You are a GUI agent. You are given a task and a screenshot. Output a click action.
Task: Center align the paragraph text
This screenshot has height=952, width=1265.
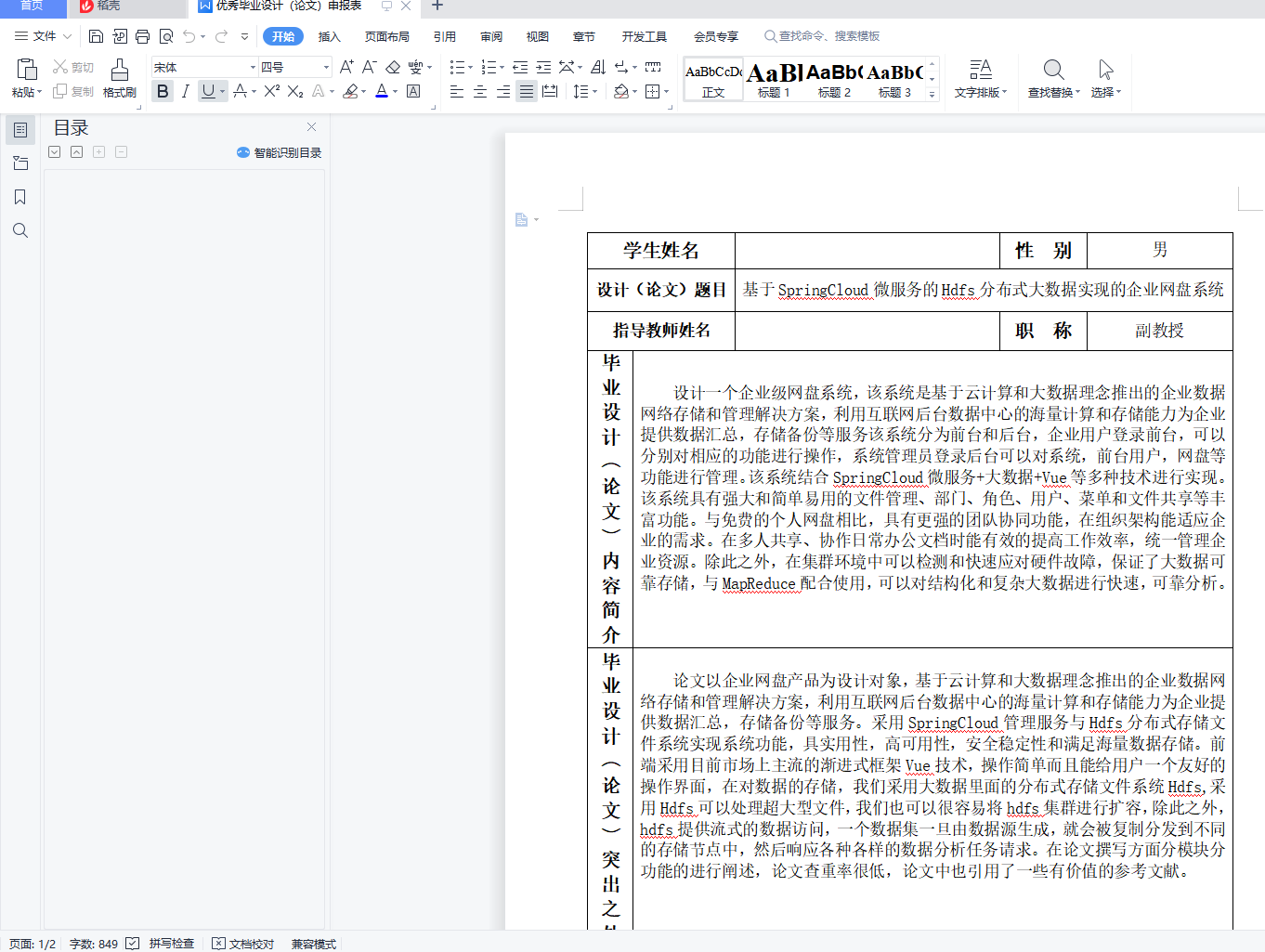pyautogui.click(x=480, y=91)
